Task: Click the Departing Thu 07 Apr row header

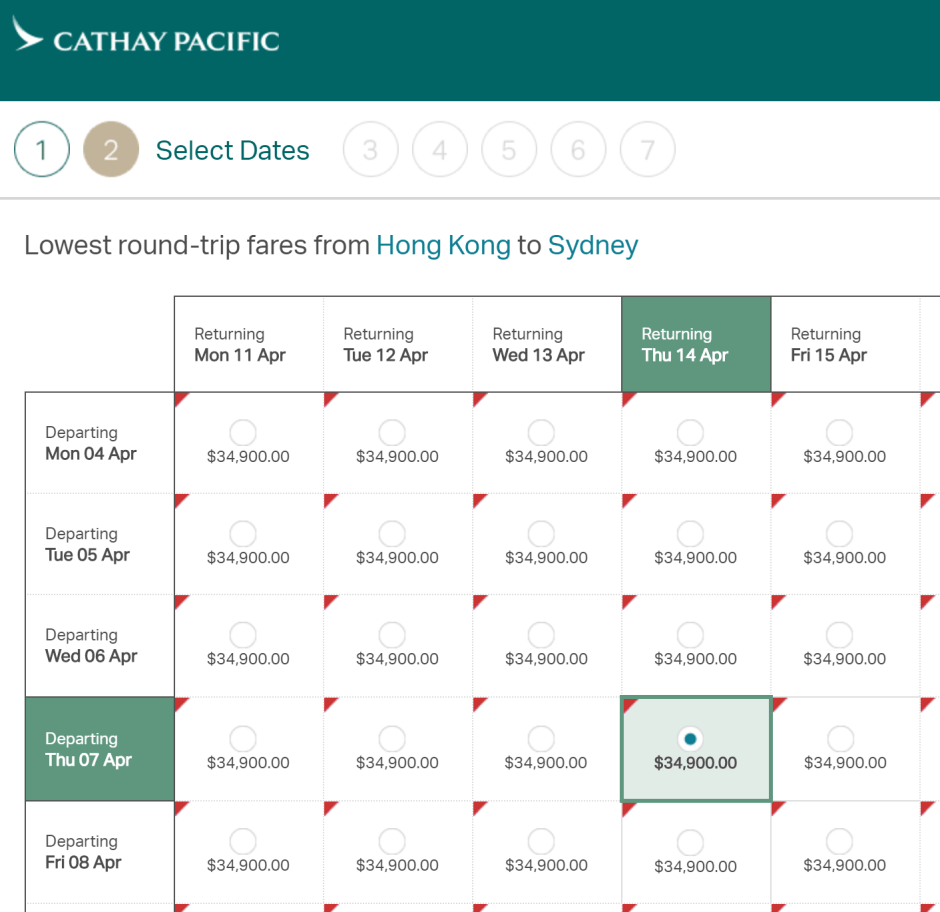Action: 99,749
